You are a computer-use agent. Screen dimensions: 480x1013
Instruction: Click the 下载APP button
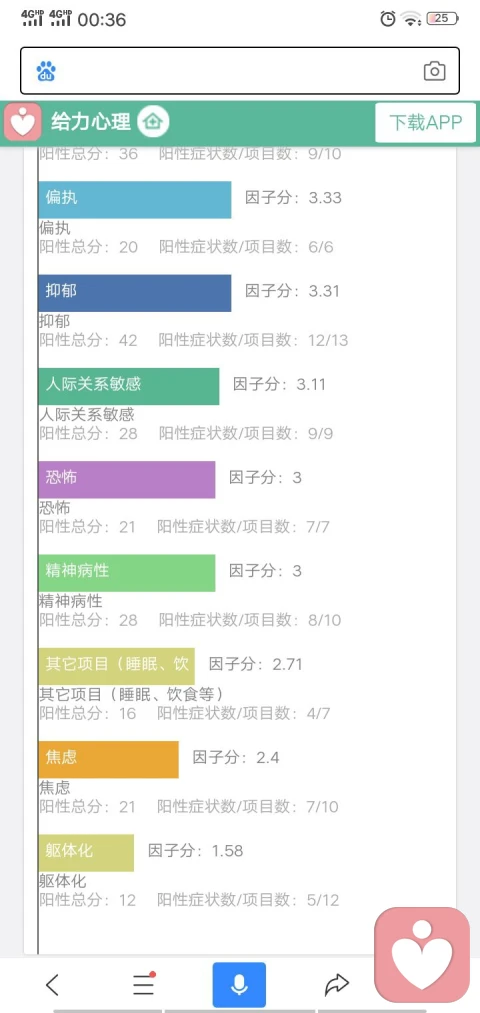tap(426, 122)
